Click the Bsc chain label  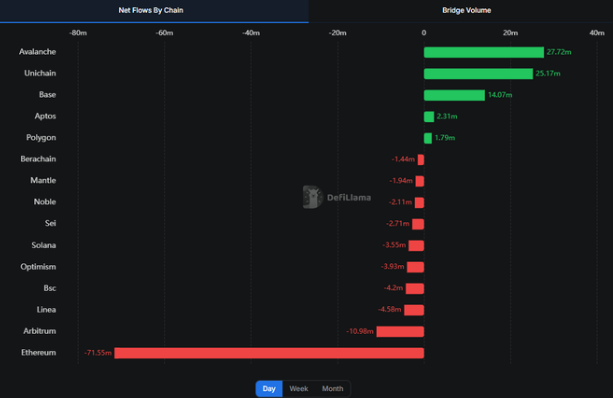coord(50,289)
